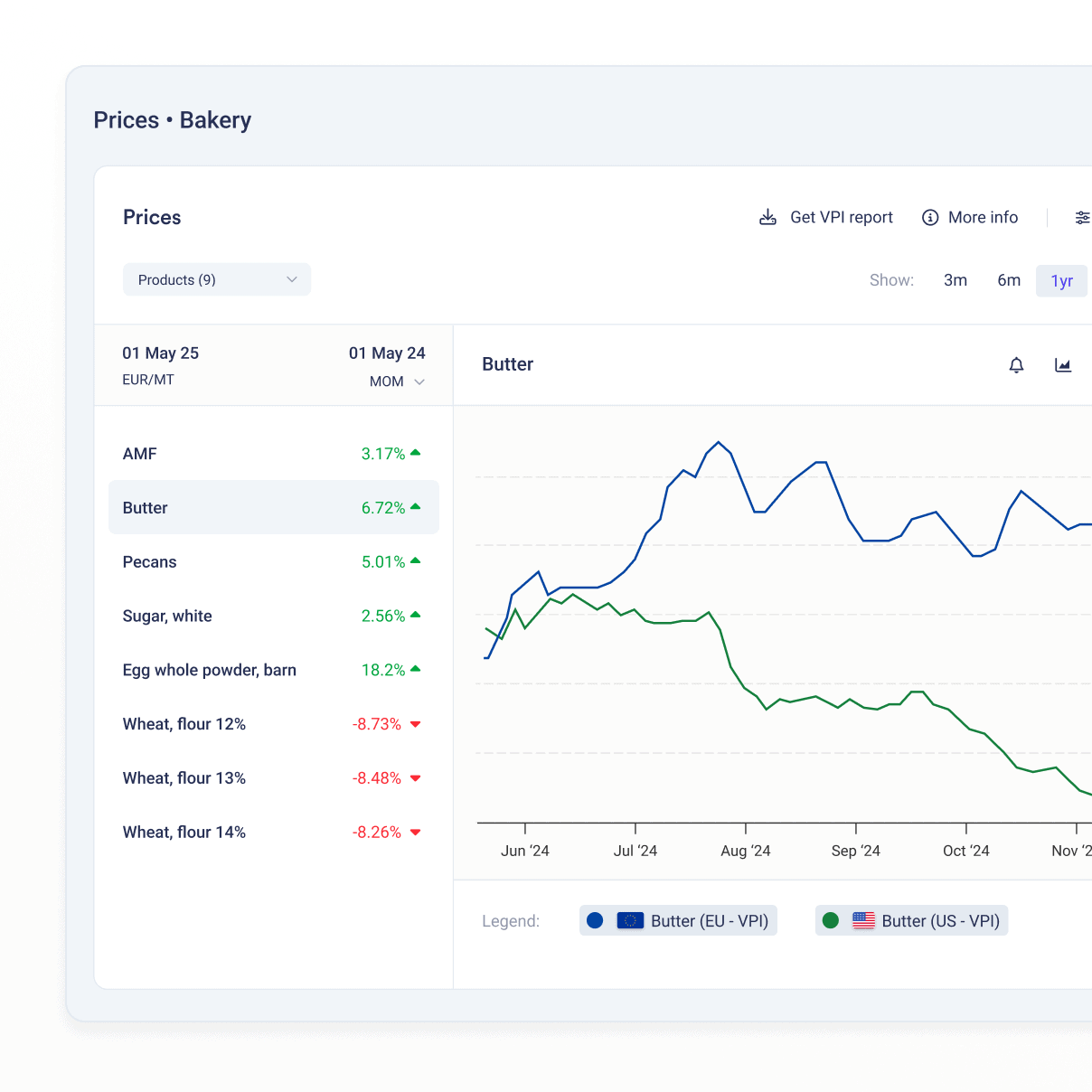1092x1092 pixels.
Task: Select the 6m time range
Action: coord(1009,280)
